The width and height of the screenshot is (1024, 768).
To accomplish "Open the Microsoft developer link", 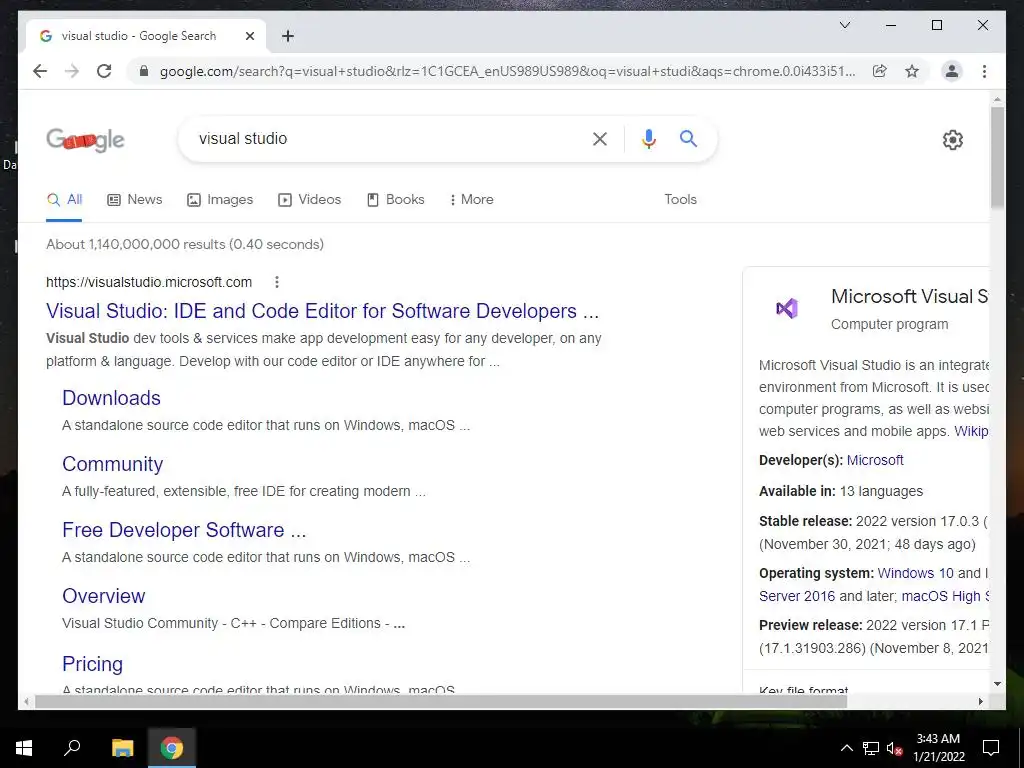I will click(x=874, y=460).
